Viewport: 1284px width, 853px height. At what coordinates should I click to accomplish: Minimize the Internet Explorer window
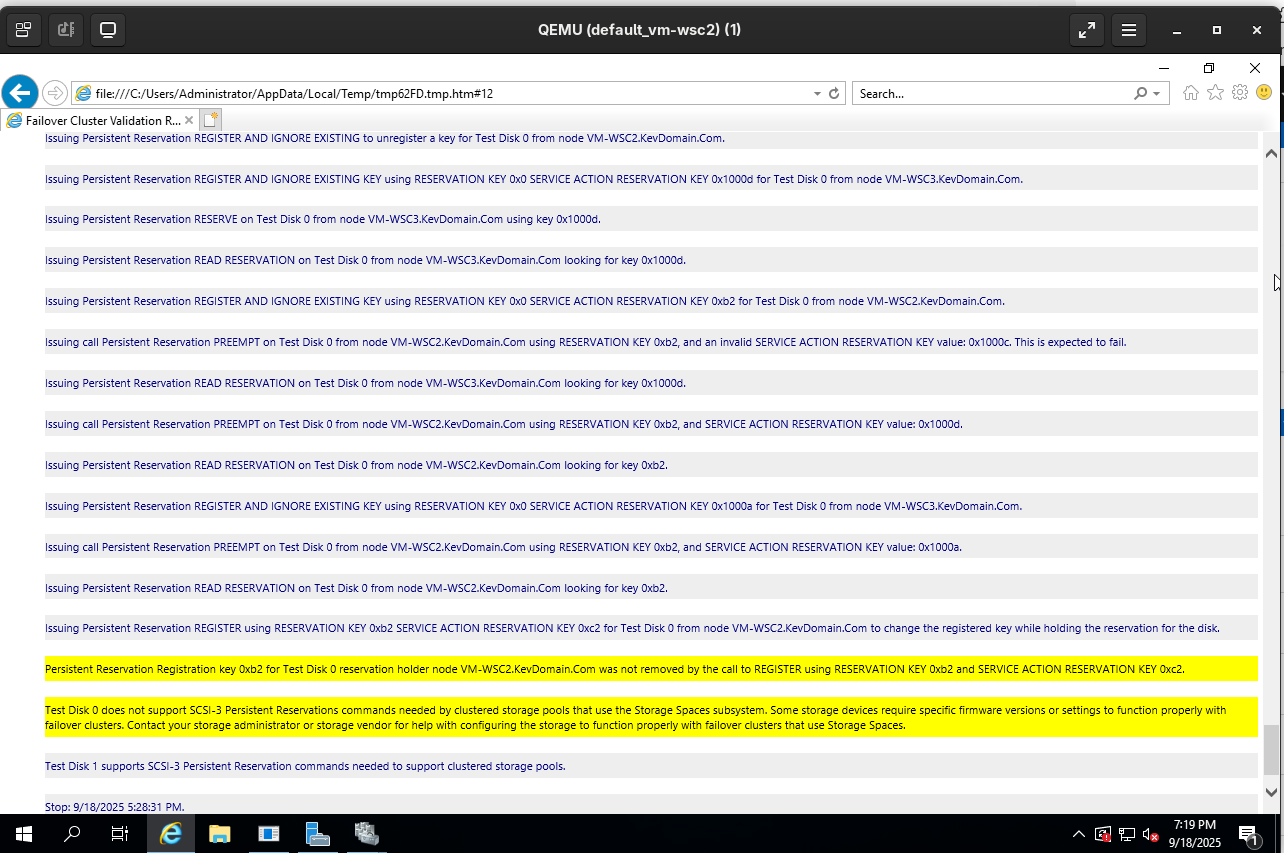(1163, 68)
